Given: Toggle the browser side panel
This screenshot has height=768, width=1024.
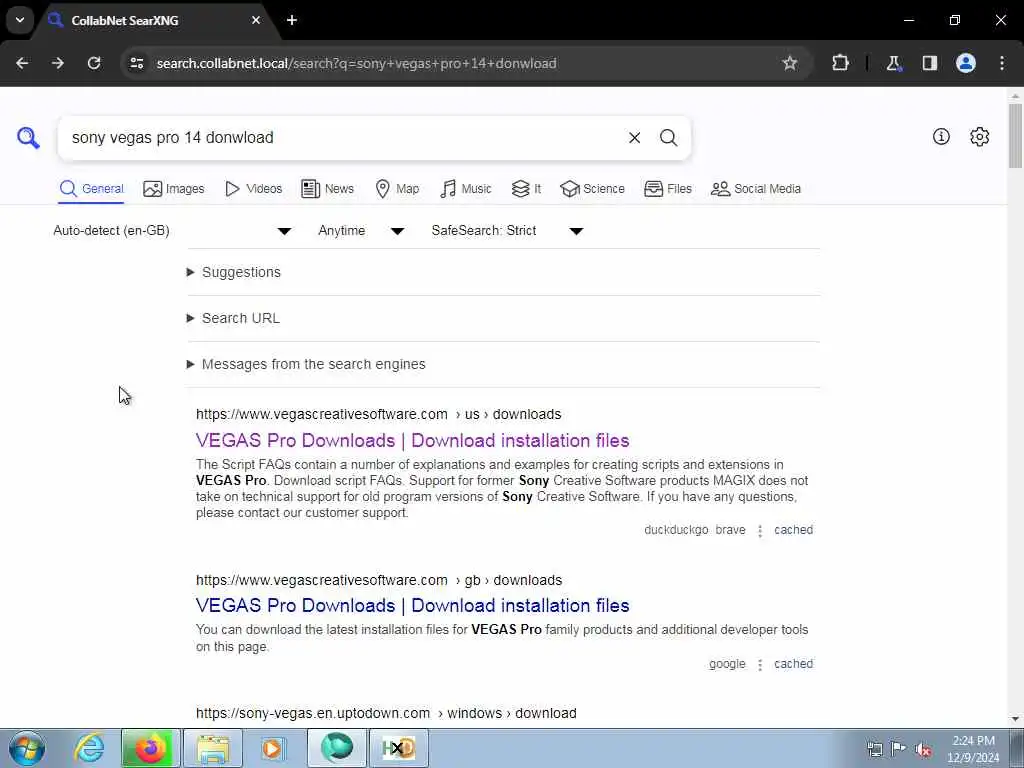Looking at the screenshot, I should (930, 63).
